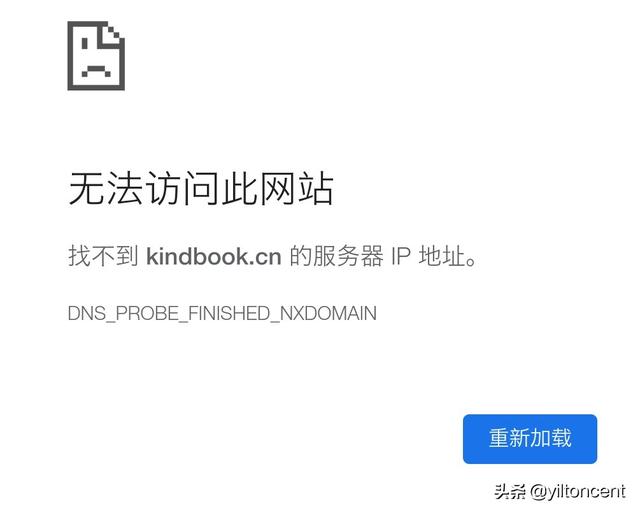
Task: Click the sad page error icon
Action: coord(96,55)
